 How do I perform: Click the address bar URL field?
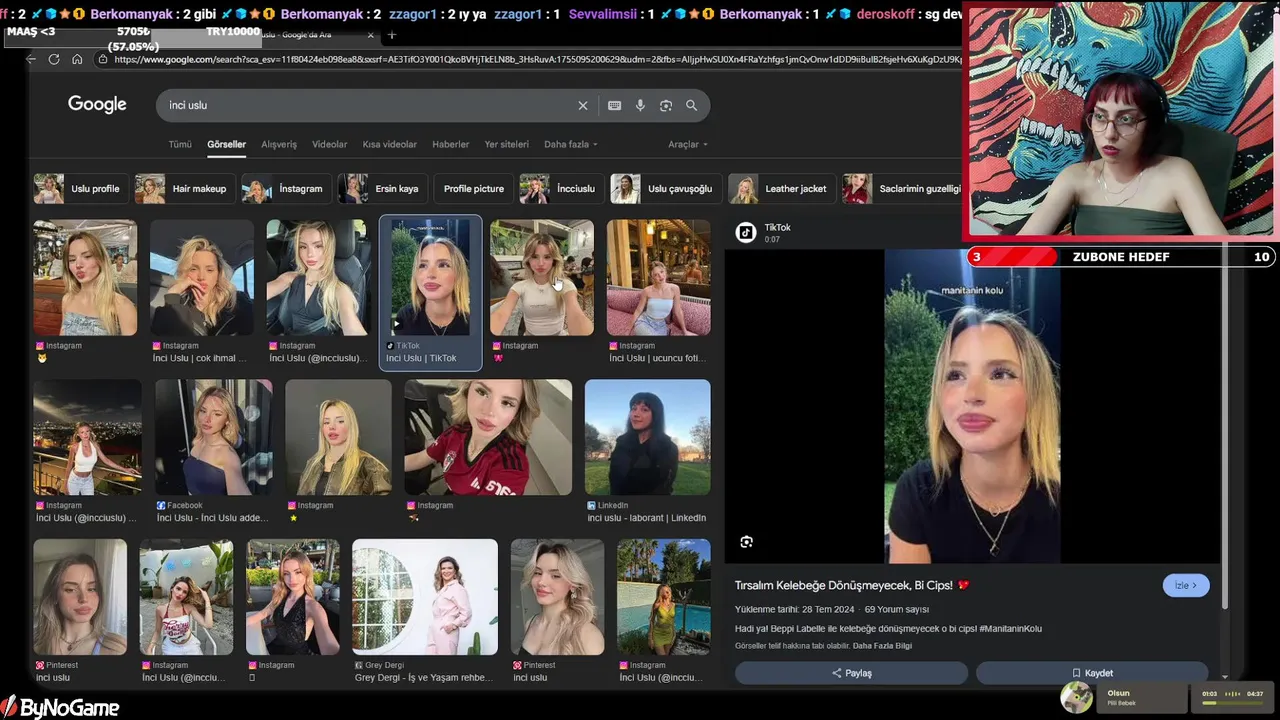pyautogui.click(x=538, y=59)
